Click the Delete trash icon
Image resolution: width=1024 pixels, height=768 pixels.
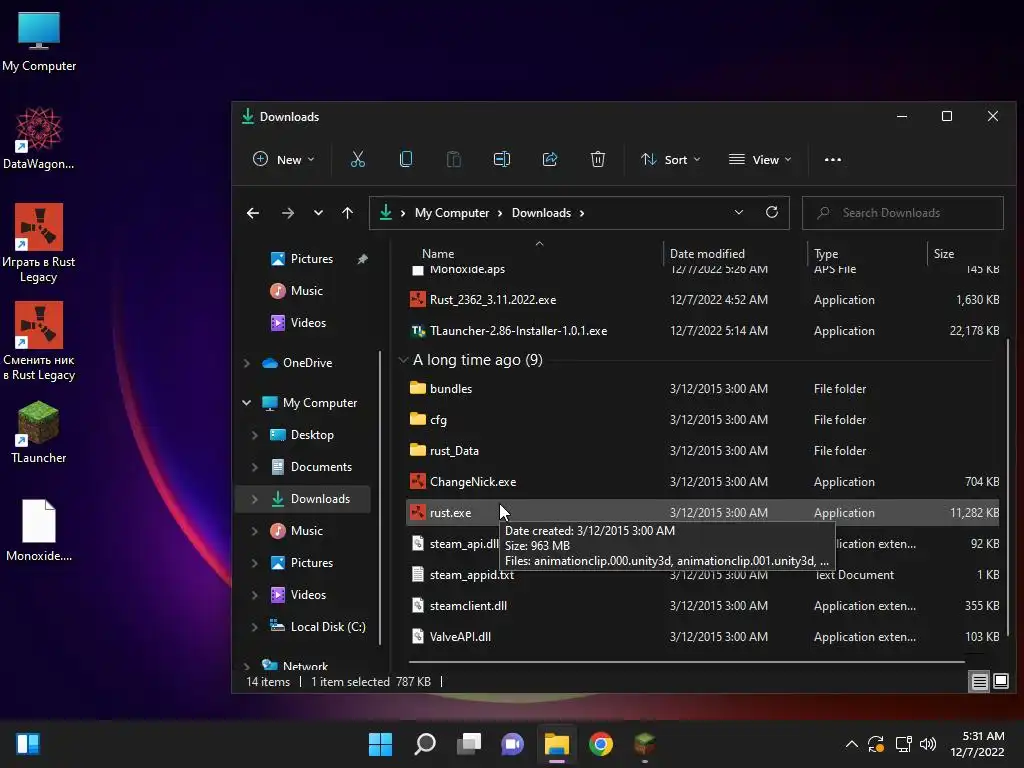pyautogui.click(x=598, y=159)
